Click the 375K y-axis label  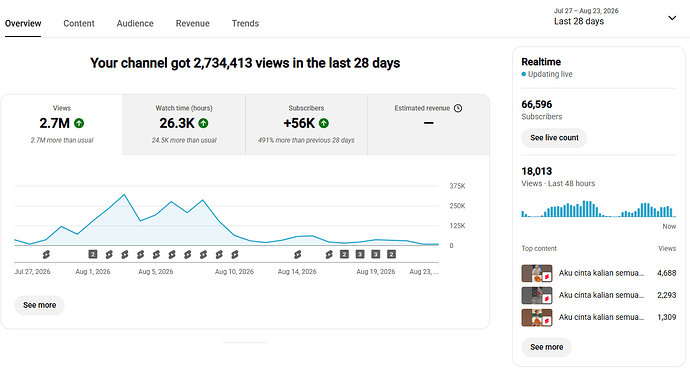pos(457,186)
